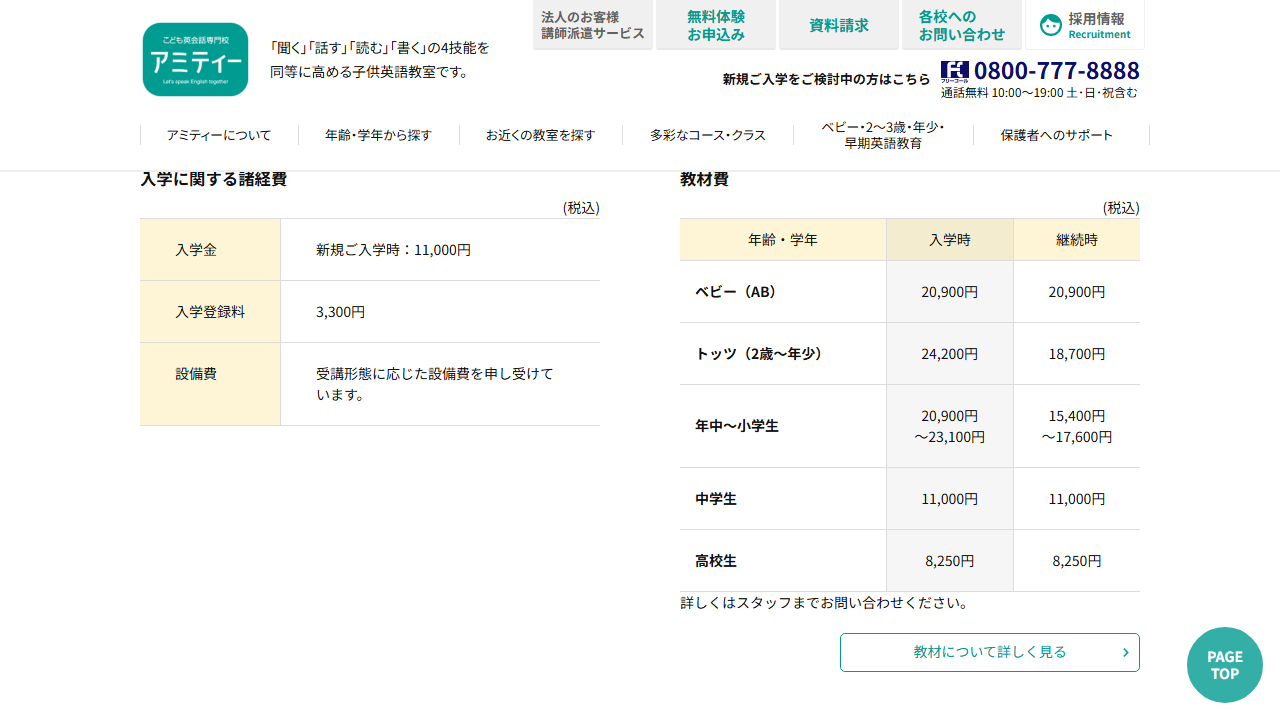The width and height of the screenshot is (1280, 720).
Task: Click 新規ご入学時：11,000円 text
Action: point(393,250)
